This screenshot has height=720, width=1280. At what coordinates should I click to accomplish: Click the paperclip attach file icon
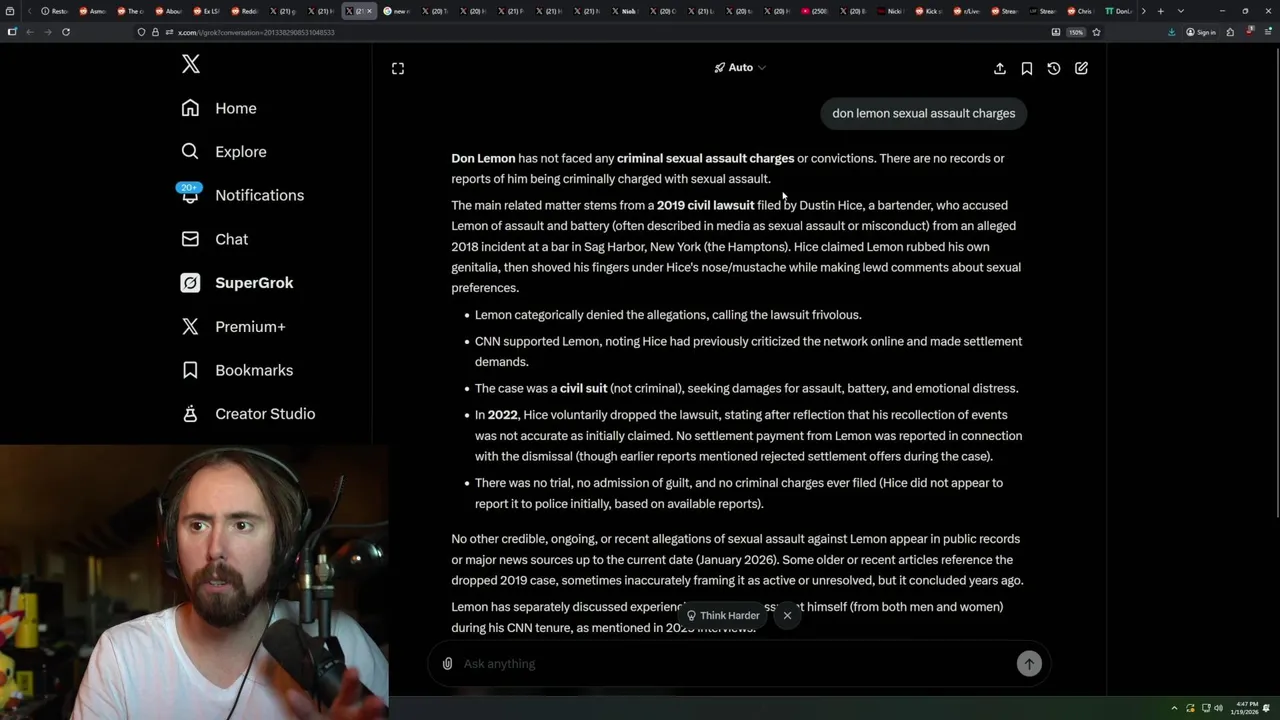(x=447, y=664)
